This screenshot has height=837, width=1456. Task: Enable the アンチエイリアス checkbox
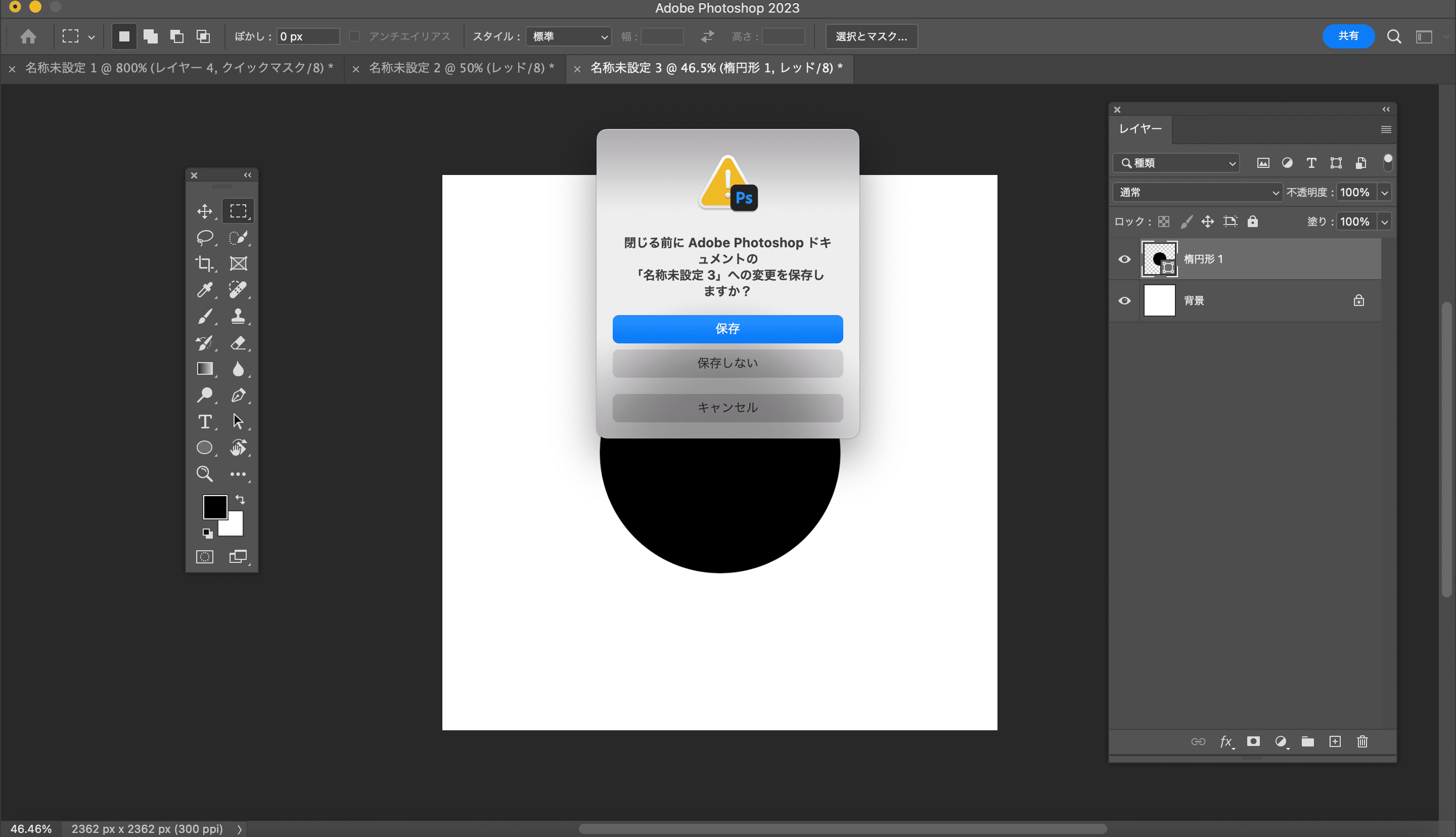pyautogui.click(x=354, y=36)
